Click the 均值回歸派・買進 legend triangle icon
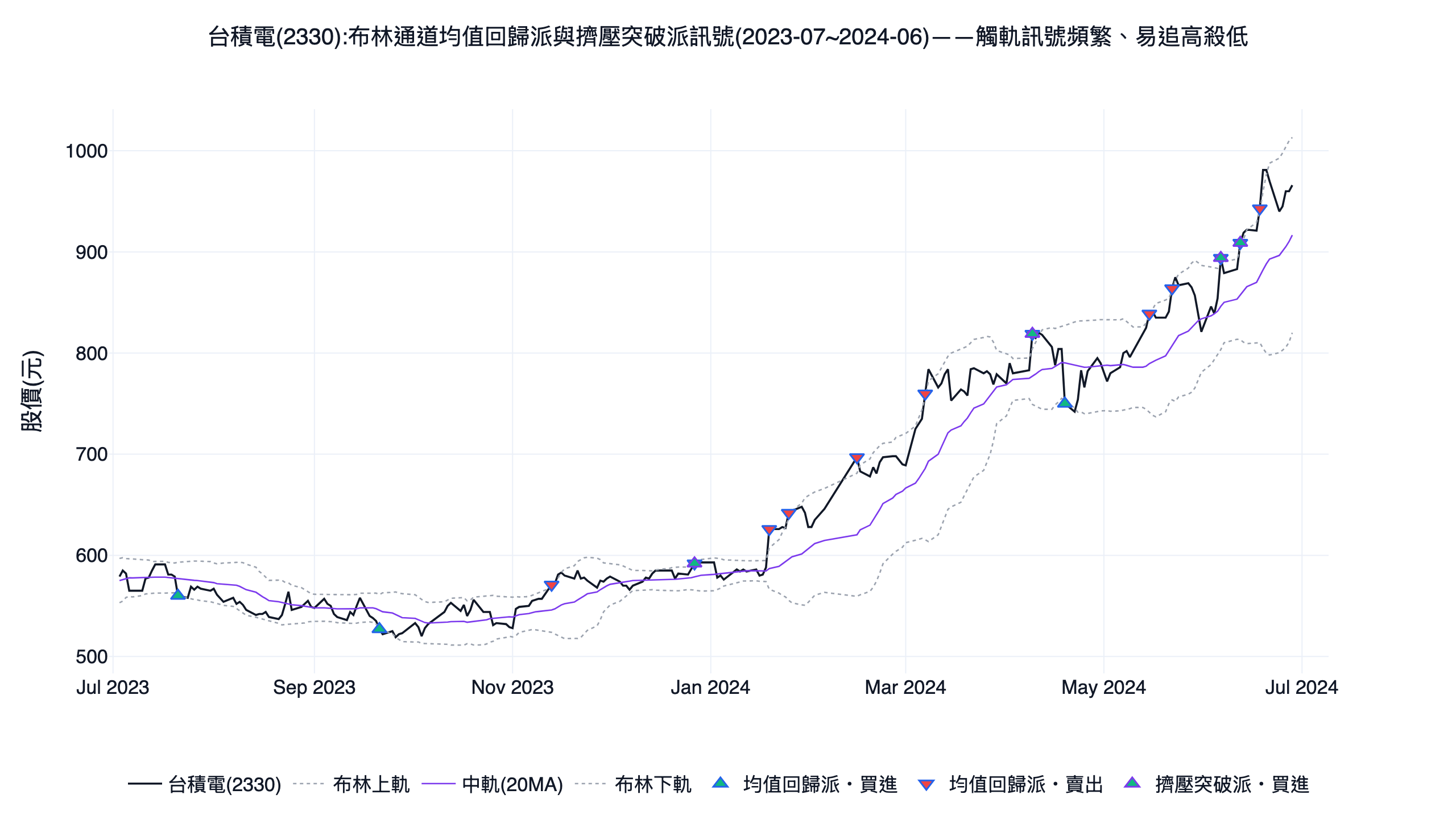Screen dimensions: 1456x819 [x=721, y=784]
